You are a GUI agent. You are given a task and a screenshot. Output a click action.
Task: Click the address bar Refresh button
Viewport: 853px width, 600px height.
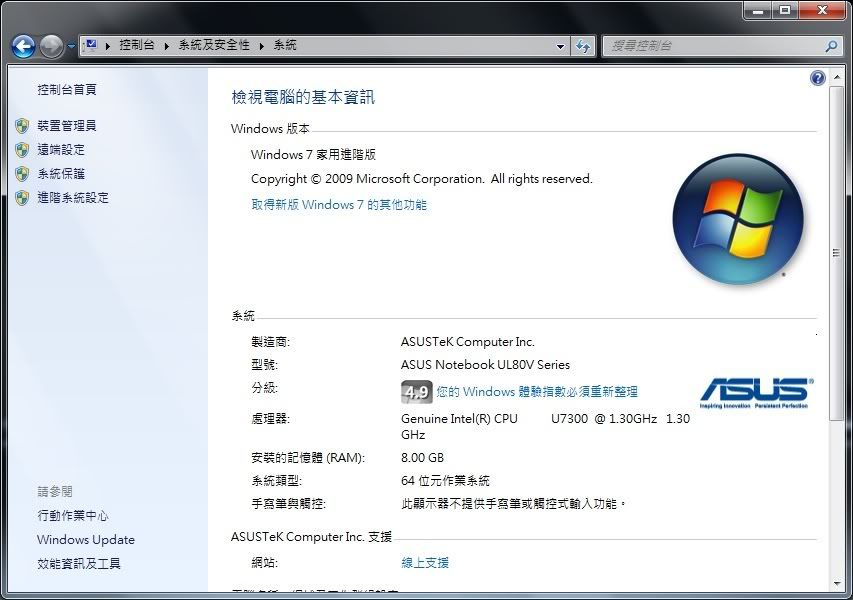583,47
